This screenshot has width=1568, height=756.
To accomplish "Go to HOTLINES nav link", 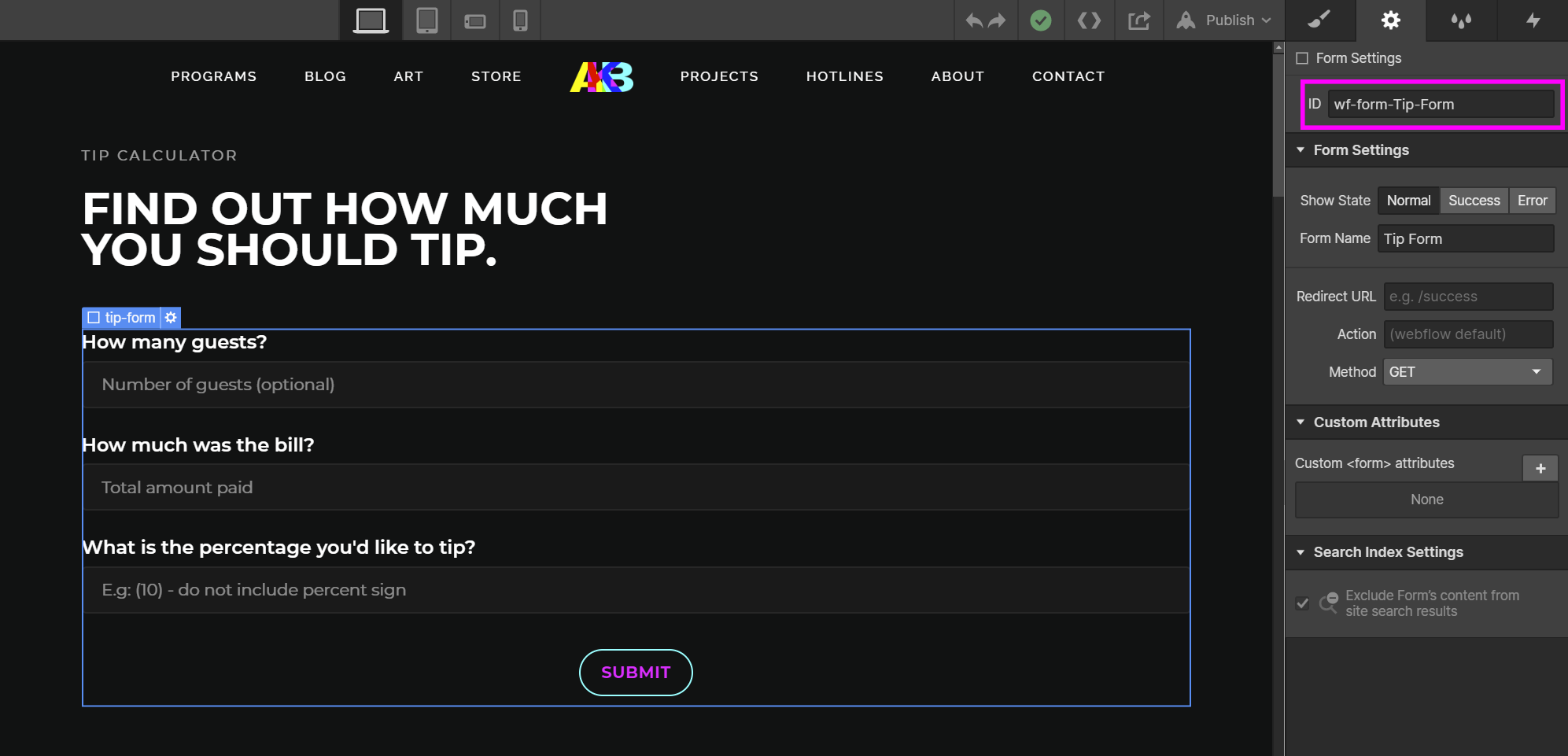I will pos(845,76).
